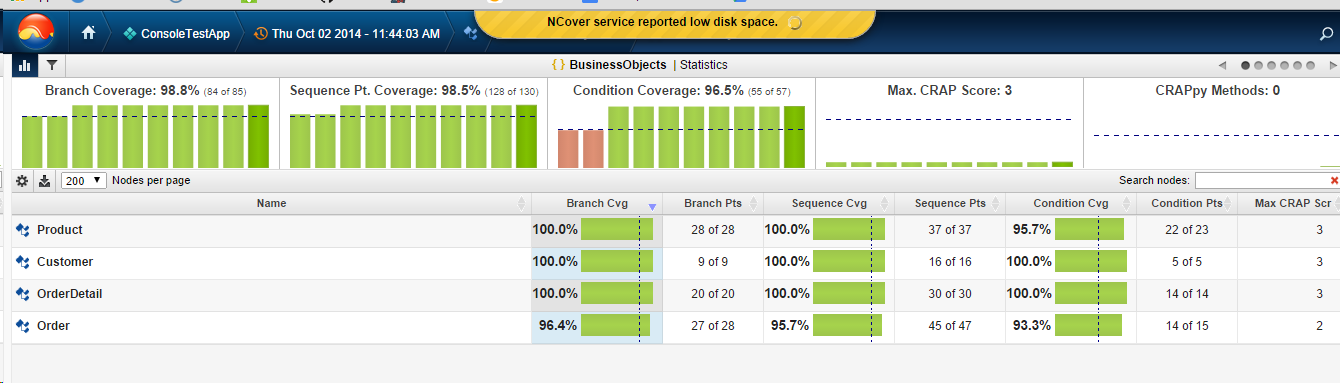Click the NCover logo icon
The image size is (1340, 383).
point(36,32)
